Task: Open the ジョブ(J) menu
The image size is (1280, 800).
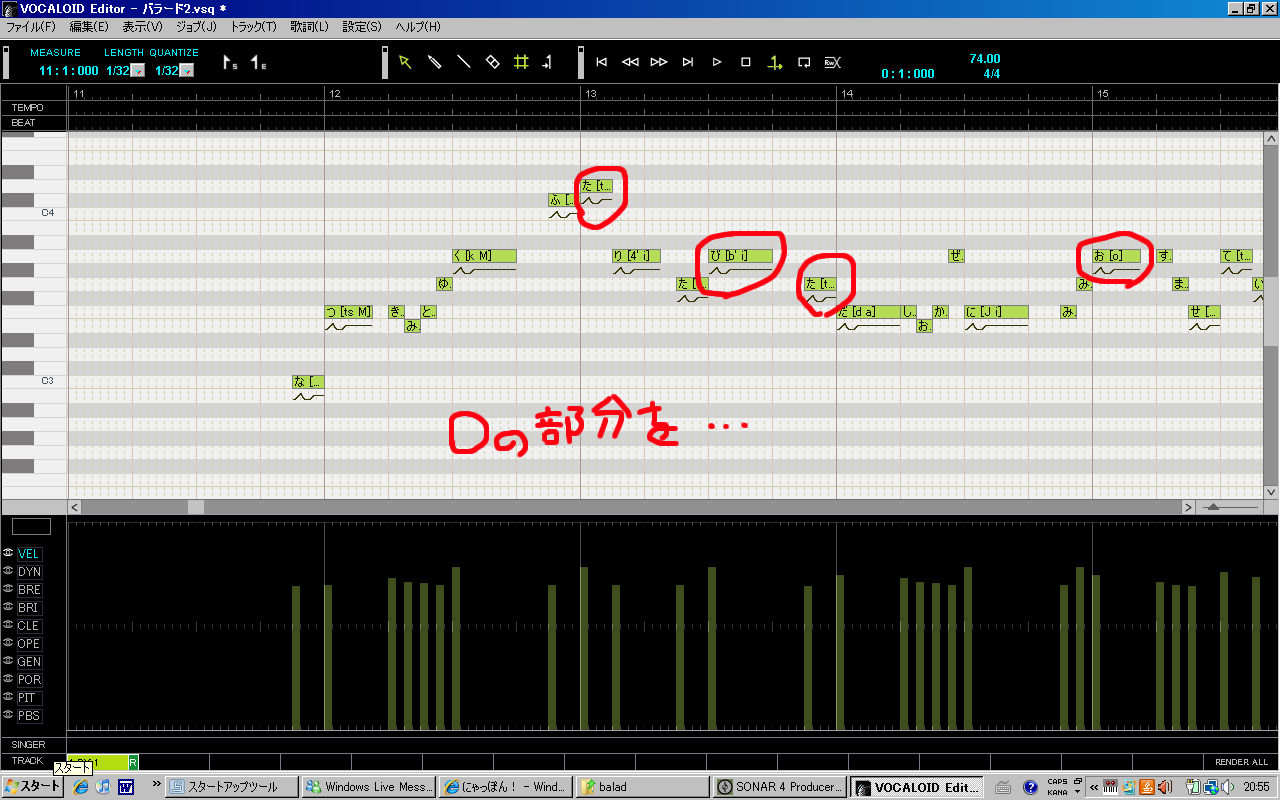Action: 196,27
